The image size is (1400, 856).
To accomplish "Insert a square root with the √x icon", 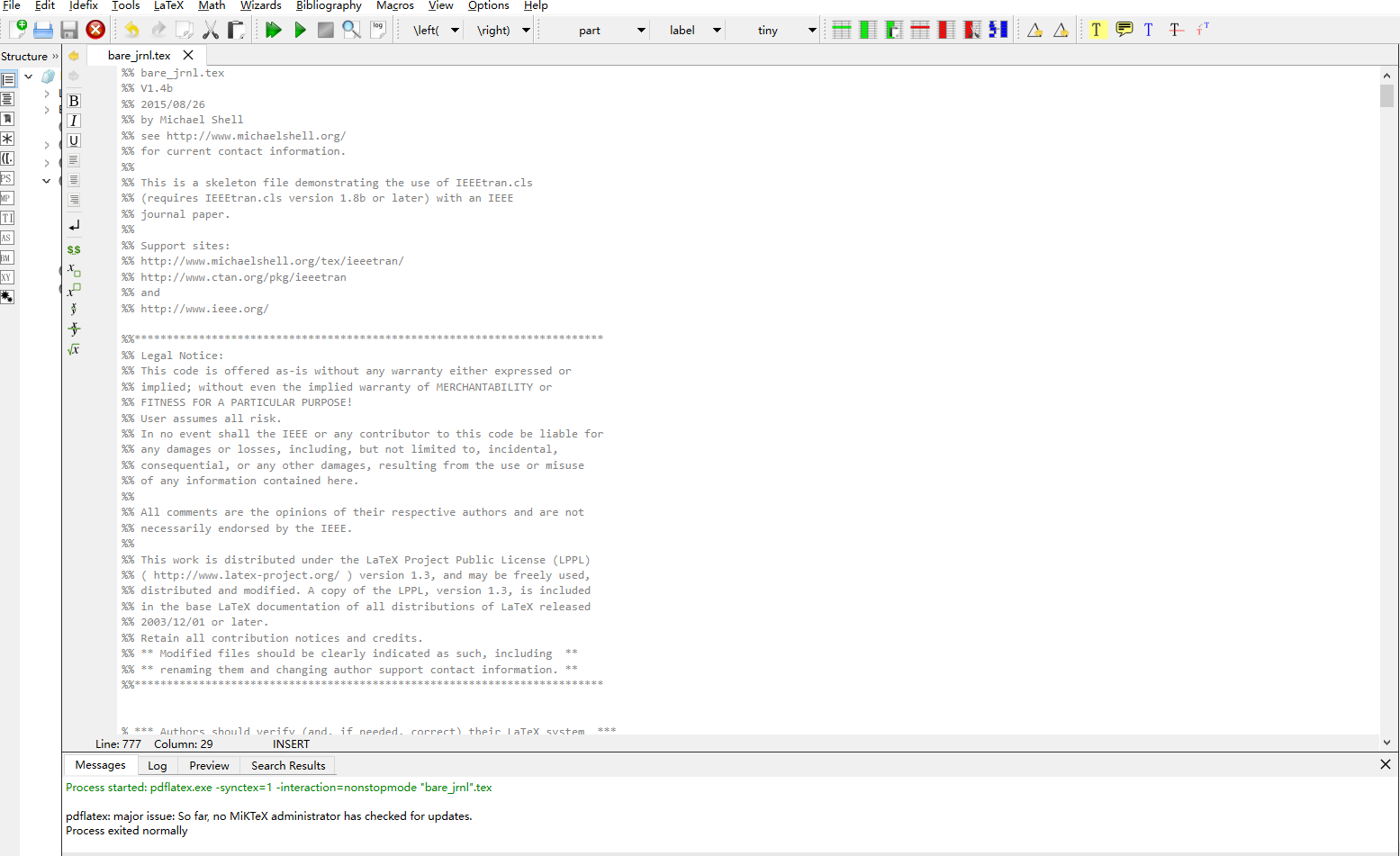I will pyautogui.click(x=74, y=349).
